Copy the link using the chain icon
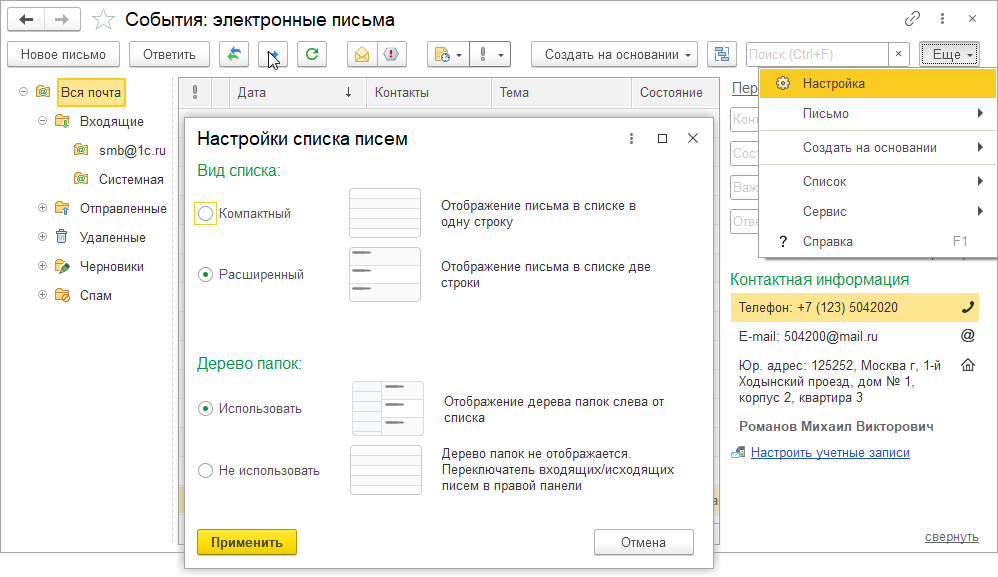The width and height of the screenshot is (998, 577). (x=912, y=19)
